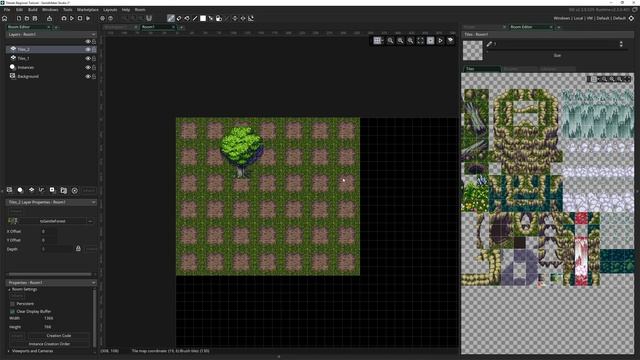
Task: Open an existing project
Action: [x=27, y=18]
